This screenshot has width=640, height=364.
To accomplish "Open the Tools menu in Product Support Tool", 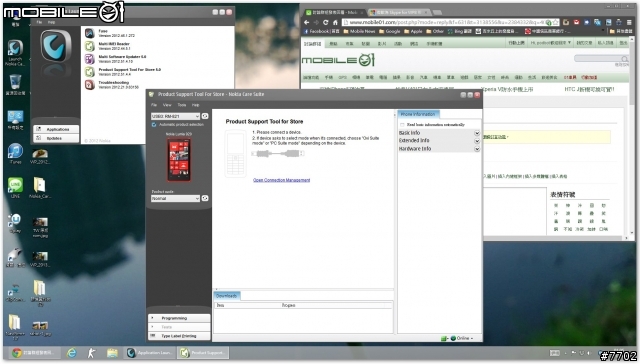I will 182,105.
